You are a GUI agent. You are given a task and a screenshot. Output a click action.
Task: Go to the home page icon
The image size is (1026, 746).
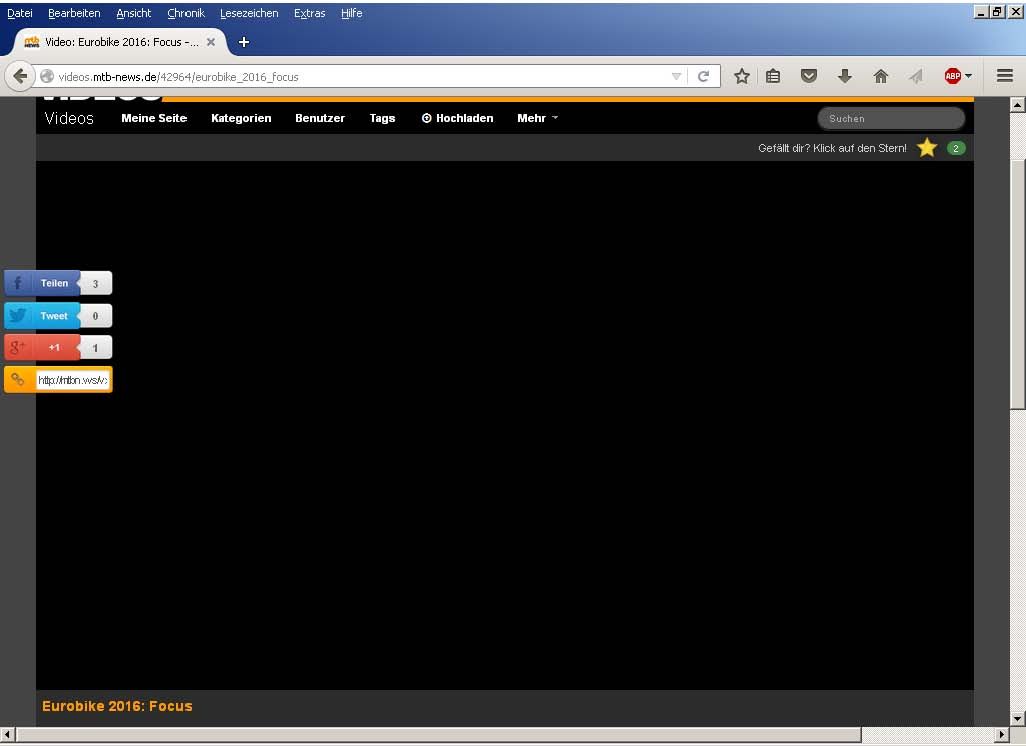(881, 77)
